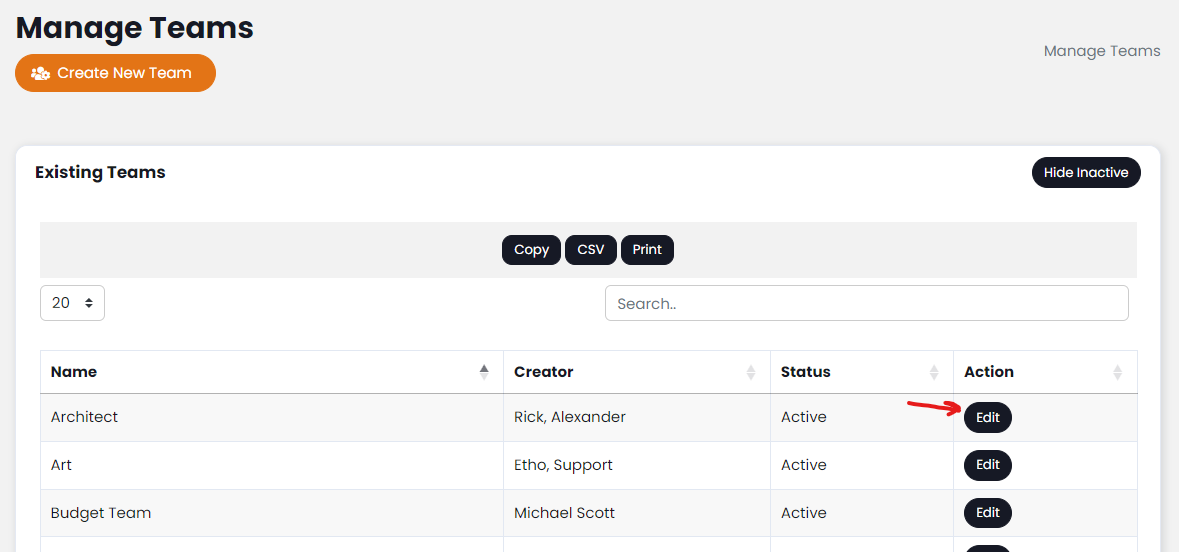
Task: Click the creator Etho, Support
Action: click(563, 465)
